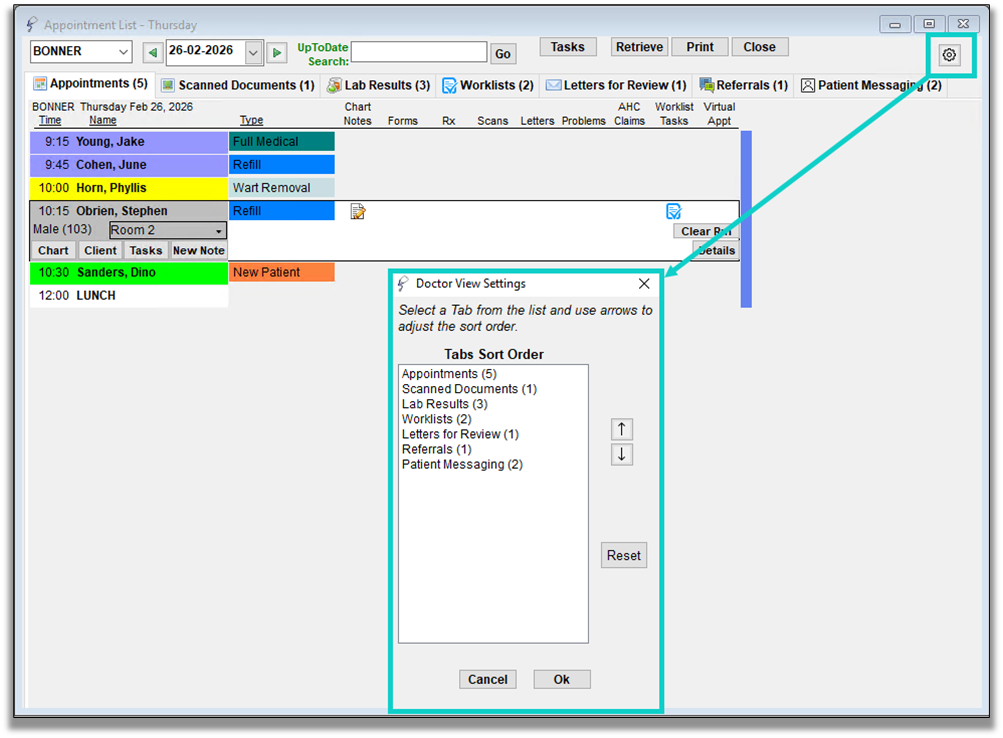1003x738 pixels.
Task: Confirm settings with the Ok button
Action: pyautogui.click(x=561, y=679)
